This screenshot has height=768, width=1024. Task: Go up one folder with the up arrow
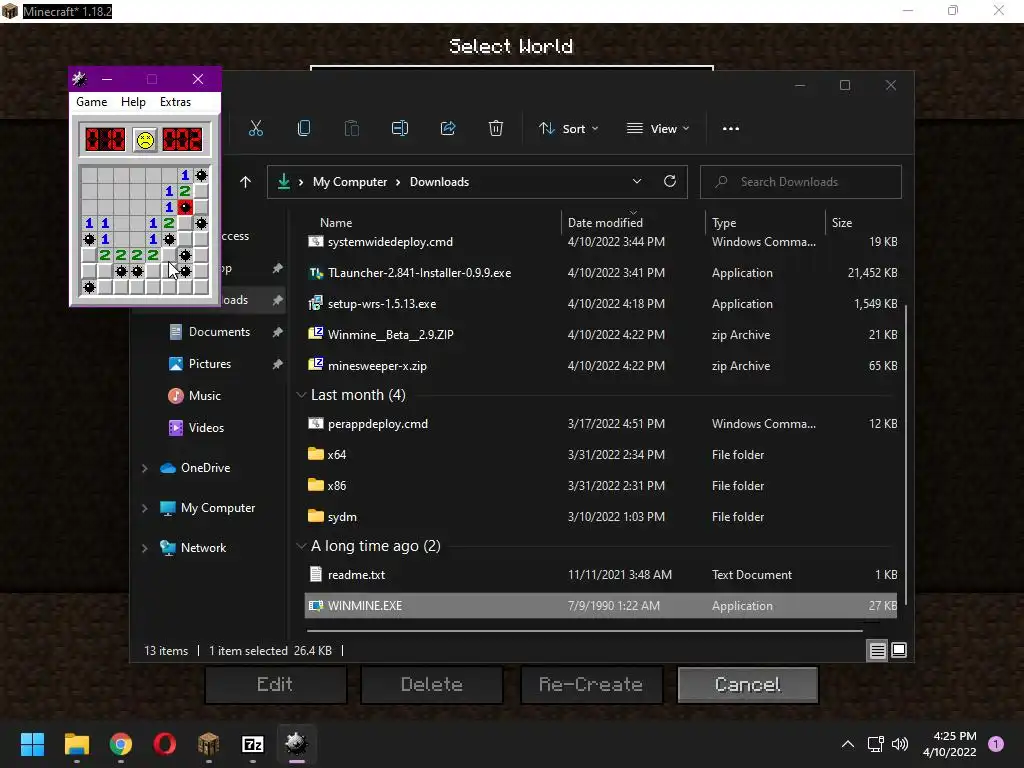pos(245,182)
